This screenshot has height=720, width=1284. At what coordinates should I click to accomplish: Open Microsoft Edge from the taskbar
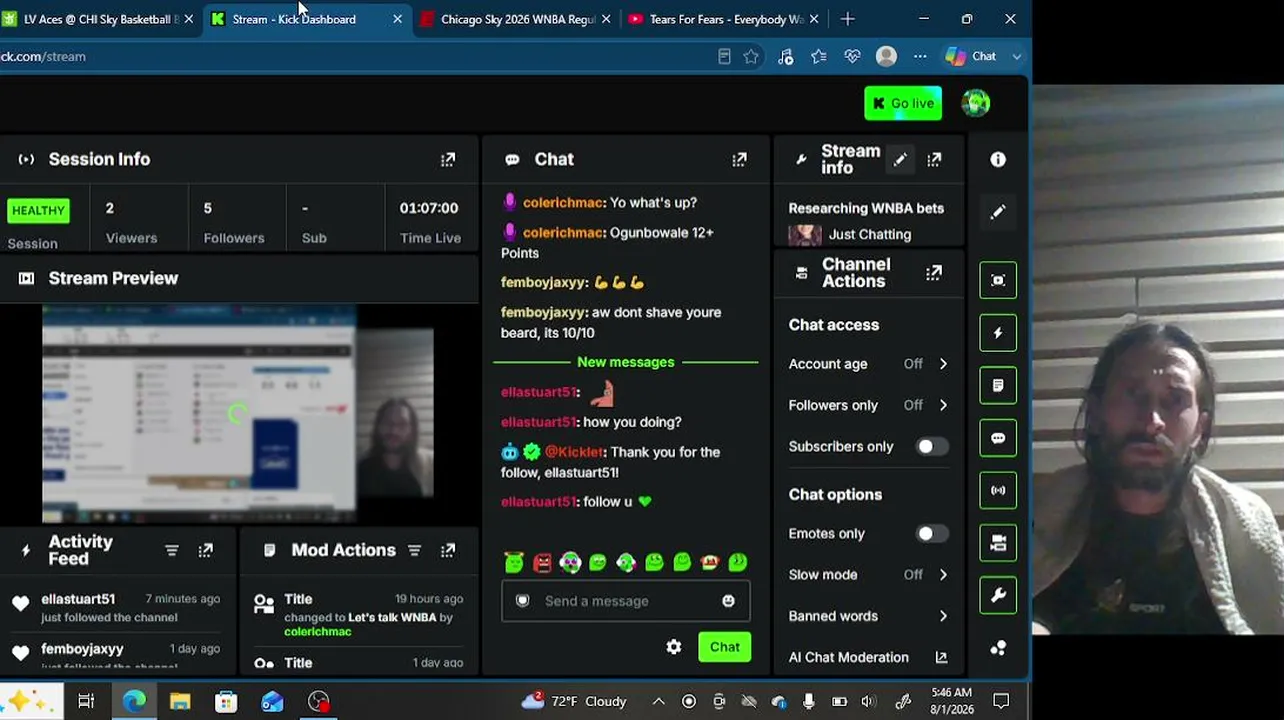[134, 702]
